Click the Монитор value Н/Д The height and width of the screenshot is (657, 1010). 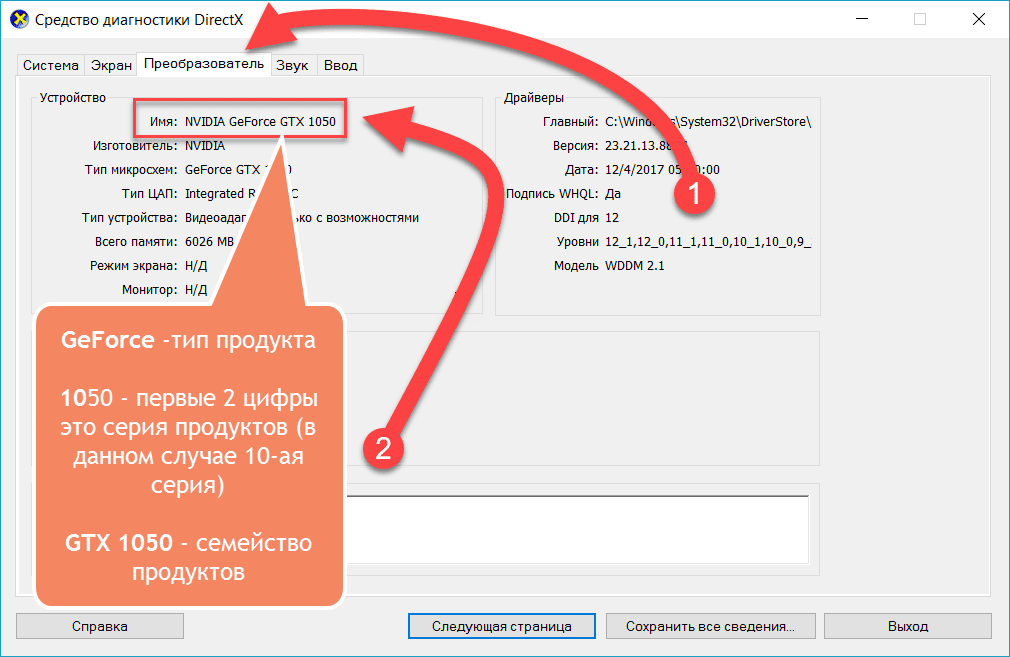point(196,290)
